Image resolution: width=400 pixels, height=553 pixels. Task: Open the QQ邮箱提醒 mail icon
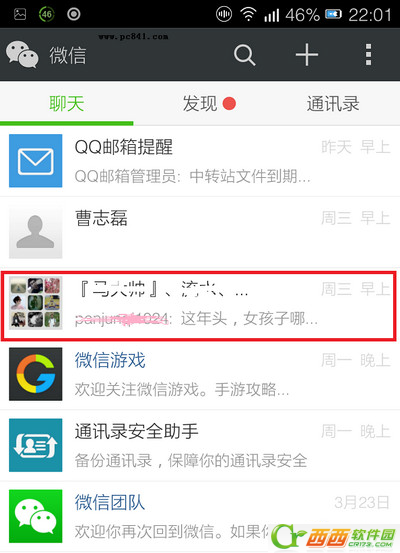click(36, 161)
